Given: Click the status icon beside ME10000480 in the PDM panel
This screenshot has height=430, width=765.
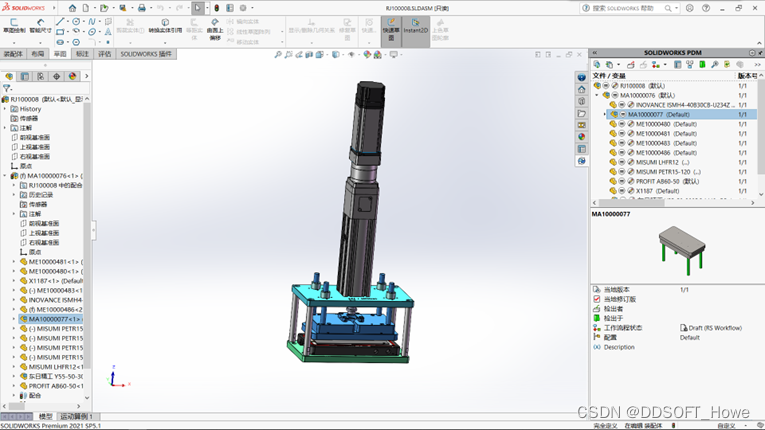Looking at the screenshot, I should pyautogui.click(x=622, y=124).
